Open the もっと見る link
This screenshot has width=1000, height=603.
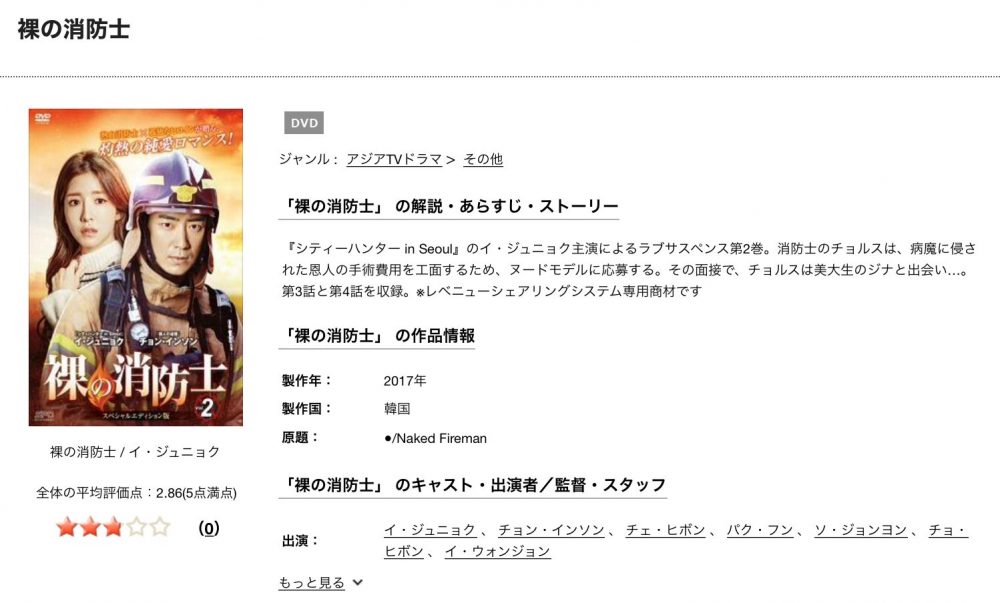(x=311, y=583)
